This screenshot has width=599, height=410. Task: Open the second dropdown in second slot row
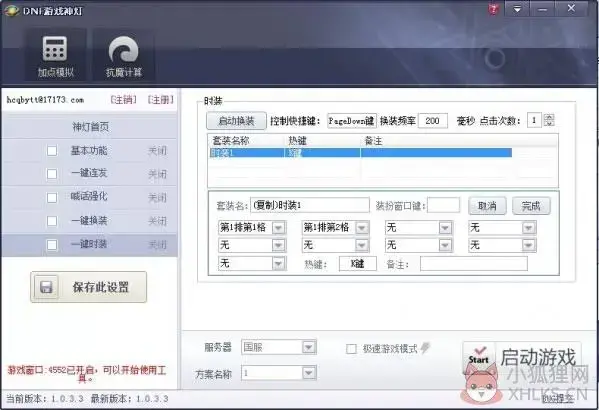click(x=362, y=245)
